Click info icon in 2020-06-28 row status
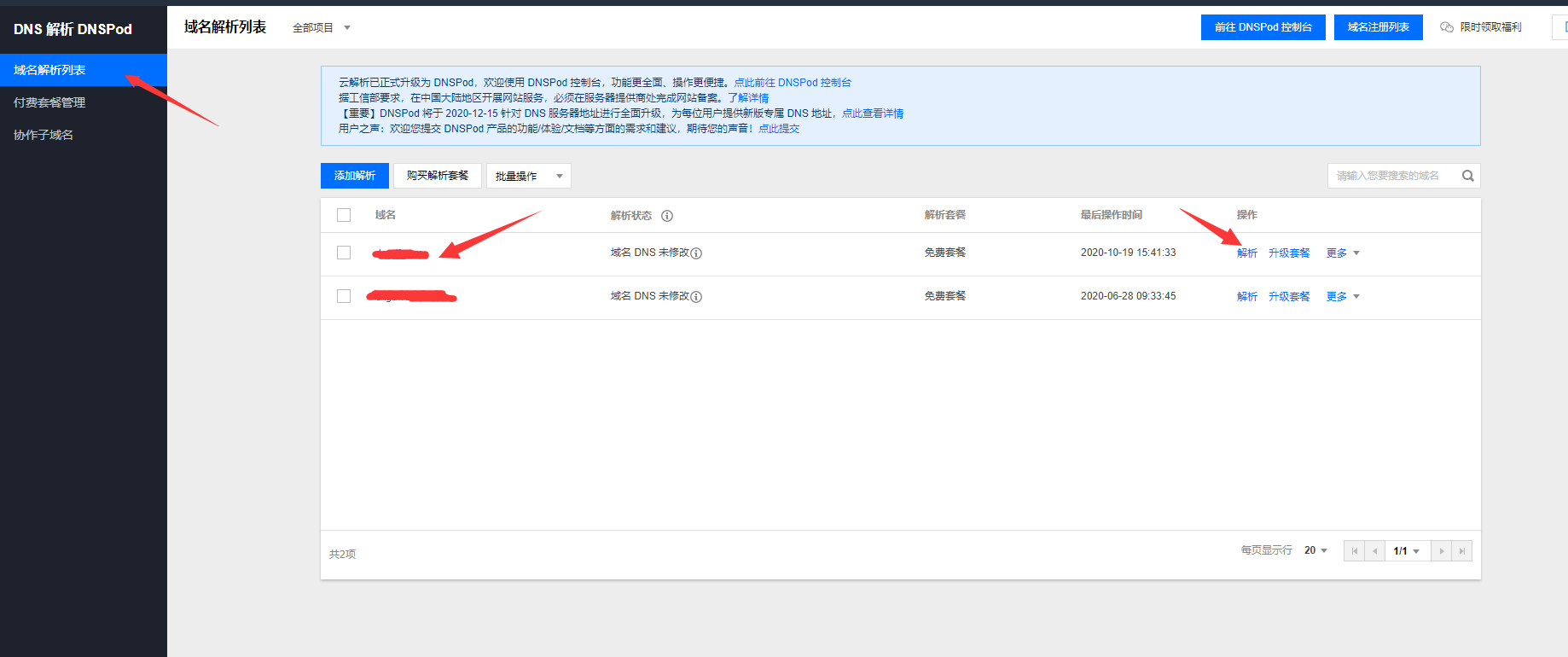The image size is (1568, 657). point(696,297)
